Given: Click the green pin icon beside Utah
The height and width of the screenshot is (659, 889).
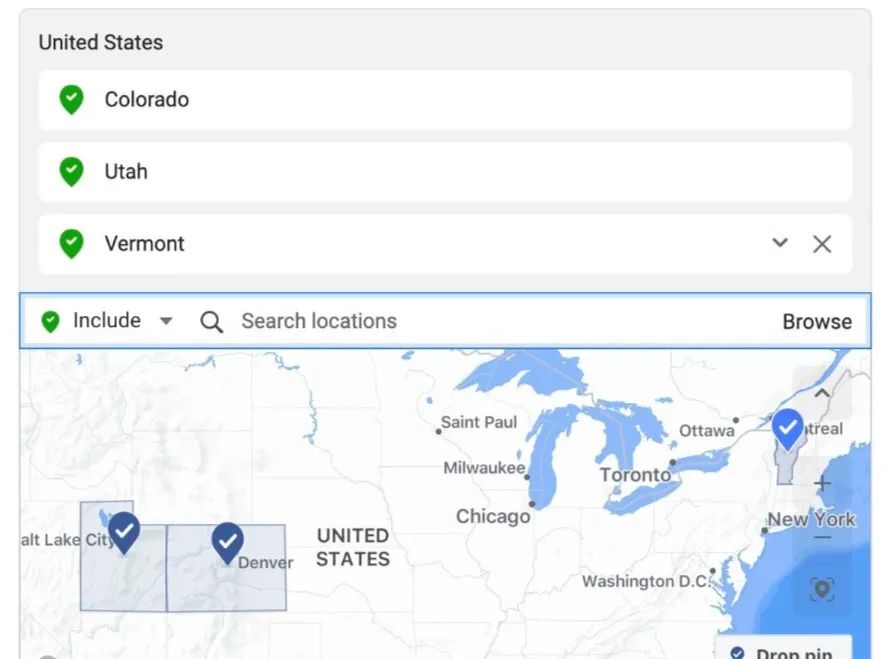Looking at the screenshot, I should pyautogui.click(x=71, y=171).
